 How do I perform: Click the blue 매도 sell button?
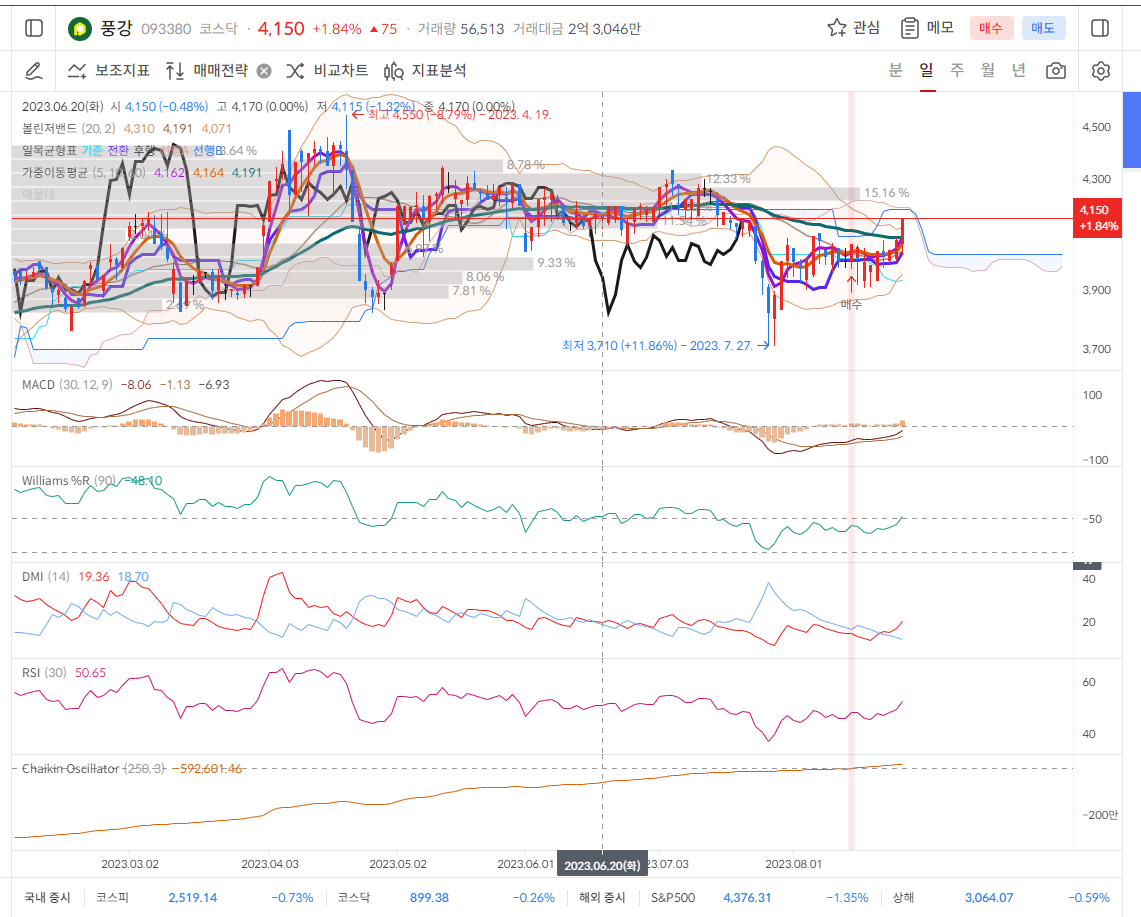[x=1043, y=28]
